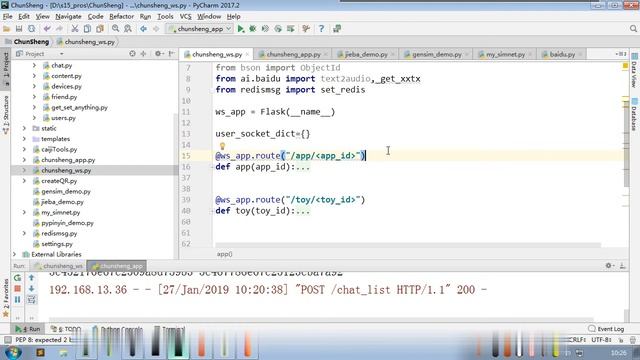Expand the redismsg.py tree node

24,233
